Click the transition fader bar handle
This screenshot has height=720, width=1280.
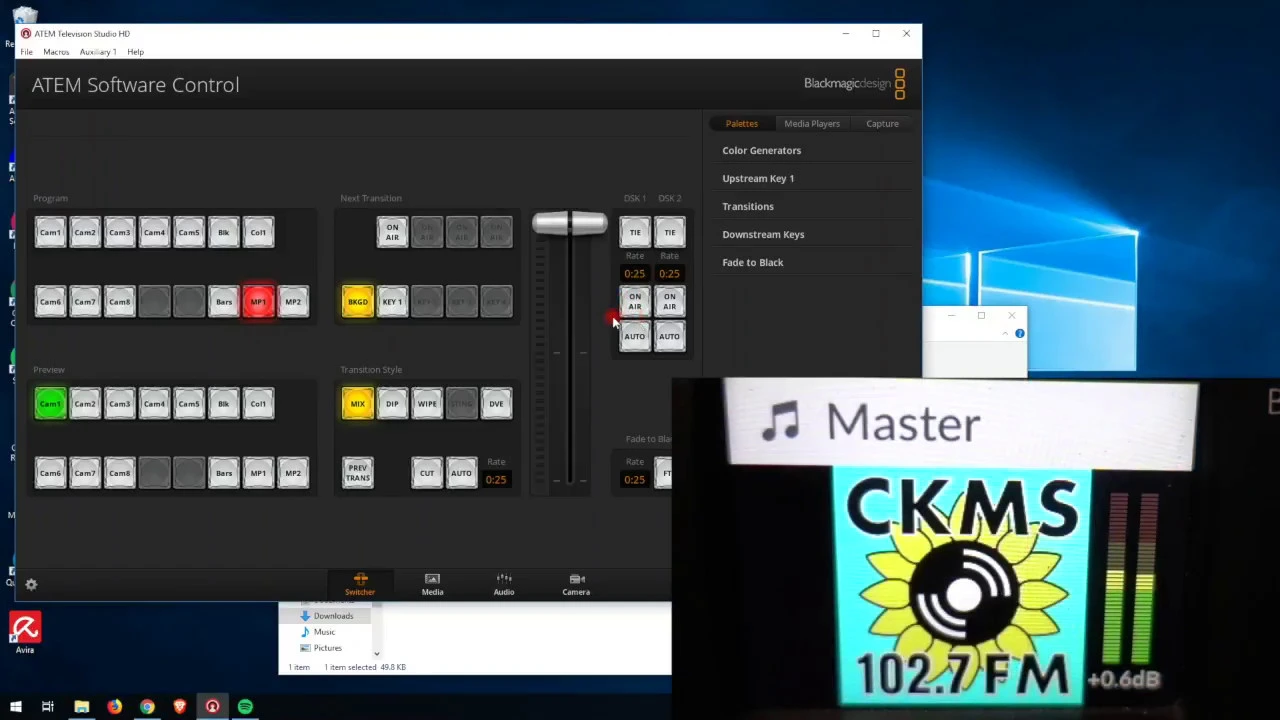click(x=569, y=224)
